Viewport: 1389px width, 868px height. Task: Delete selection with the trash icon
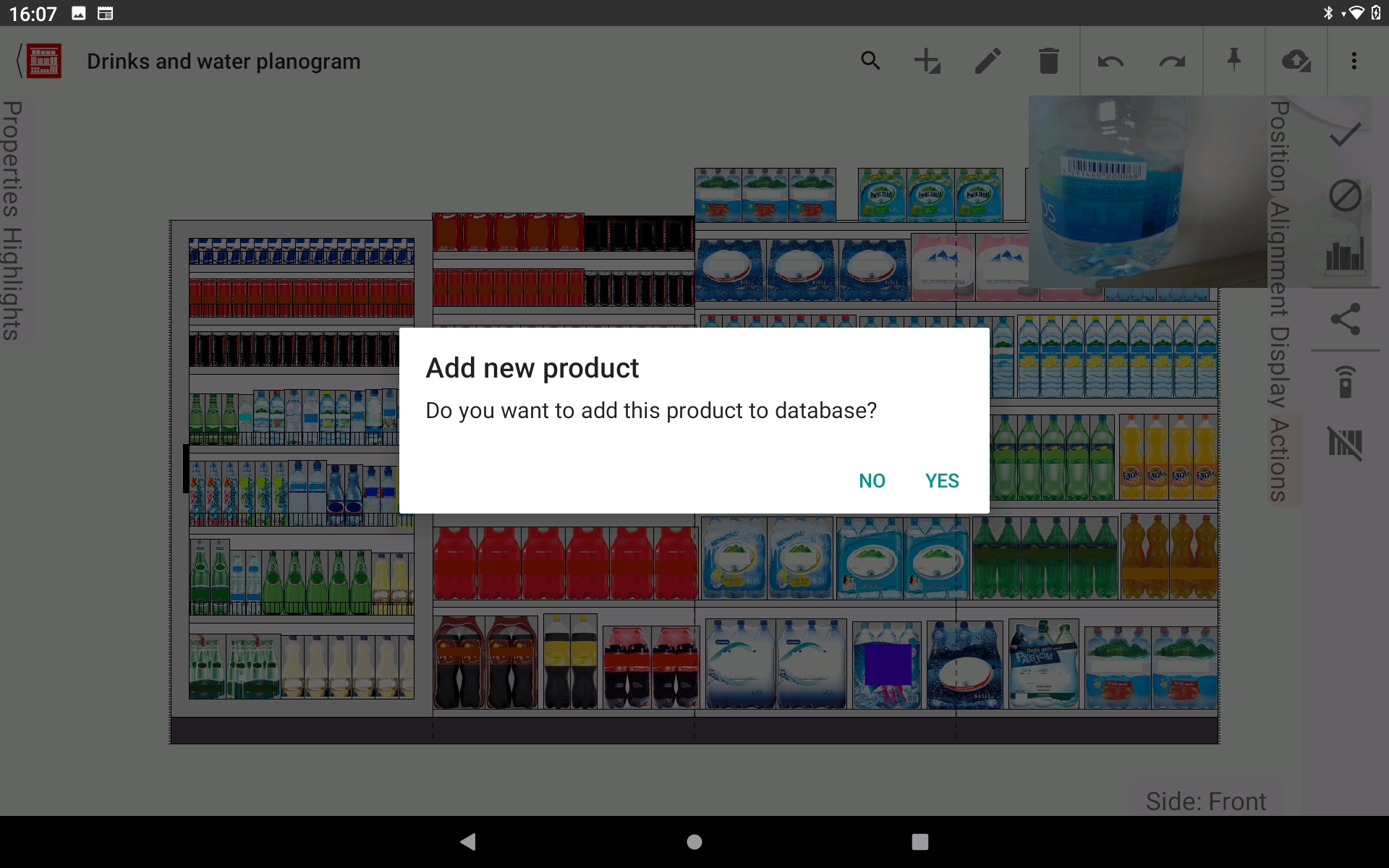(x=1049, y=61)
